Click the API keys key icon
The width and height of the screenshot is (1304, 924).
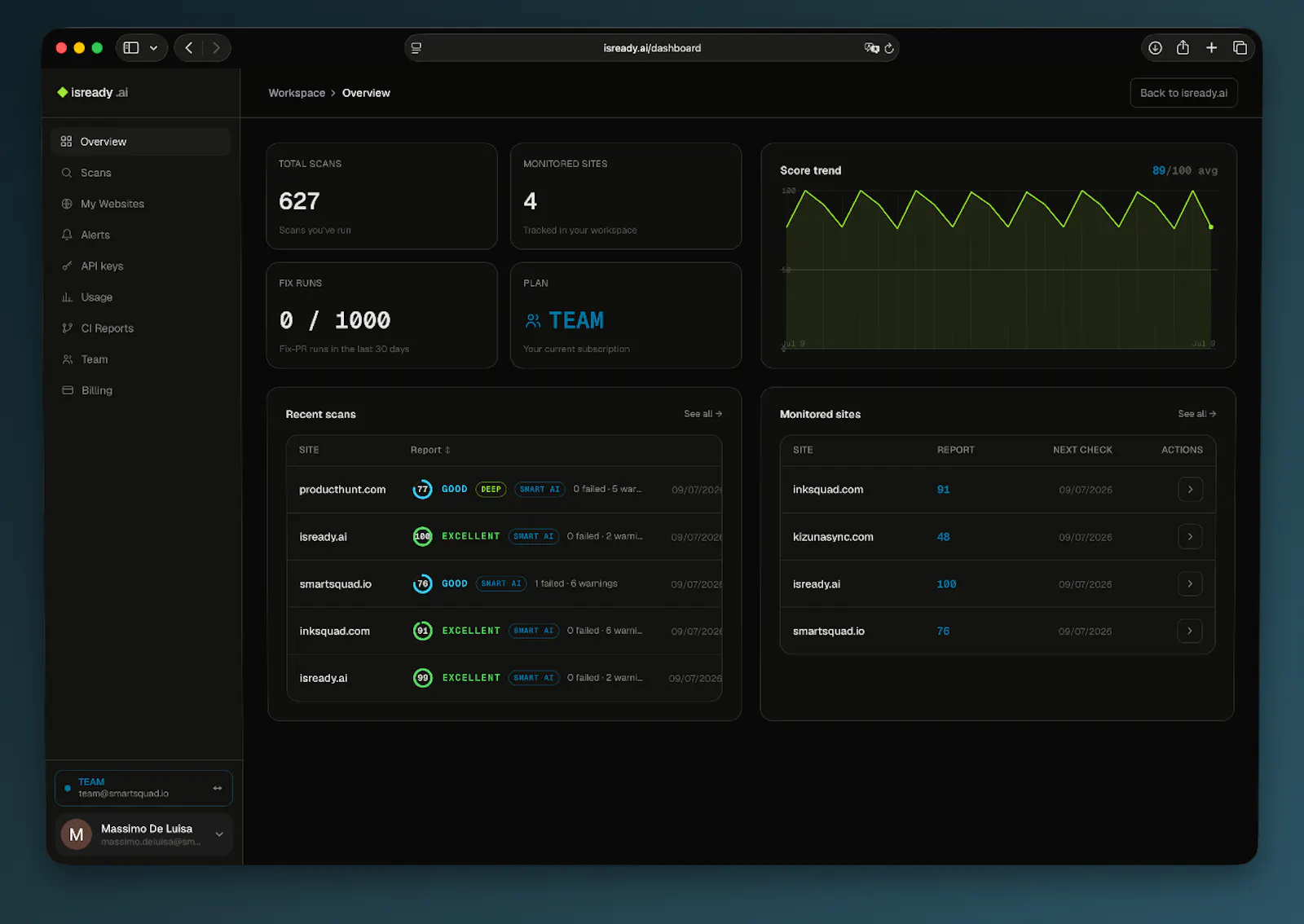tap(67, 266)
